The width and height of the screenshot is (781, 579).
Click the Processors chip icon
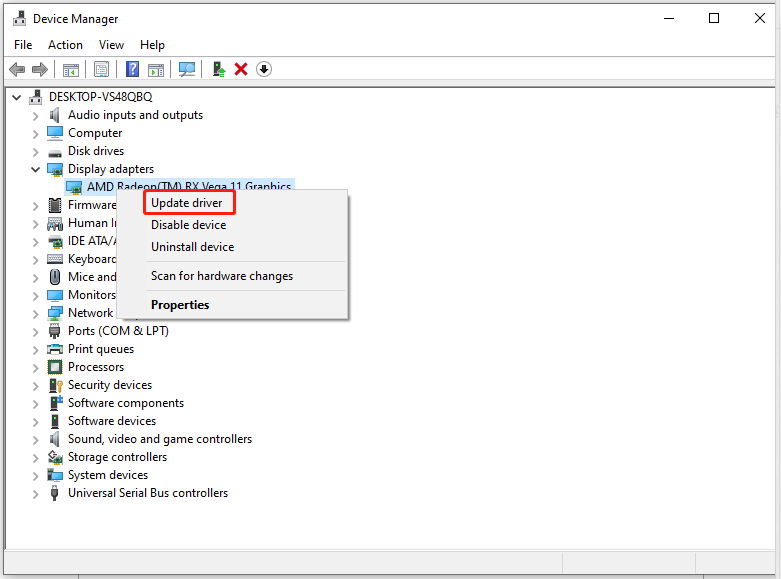tap(55, 367)
